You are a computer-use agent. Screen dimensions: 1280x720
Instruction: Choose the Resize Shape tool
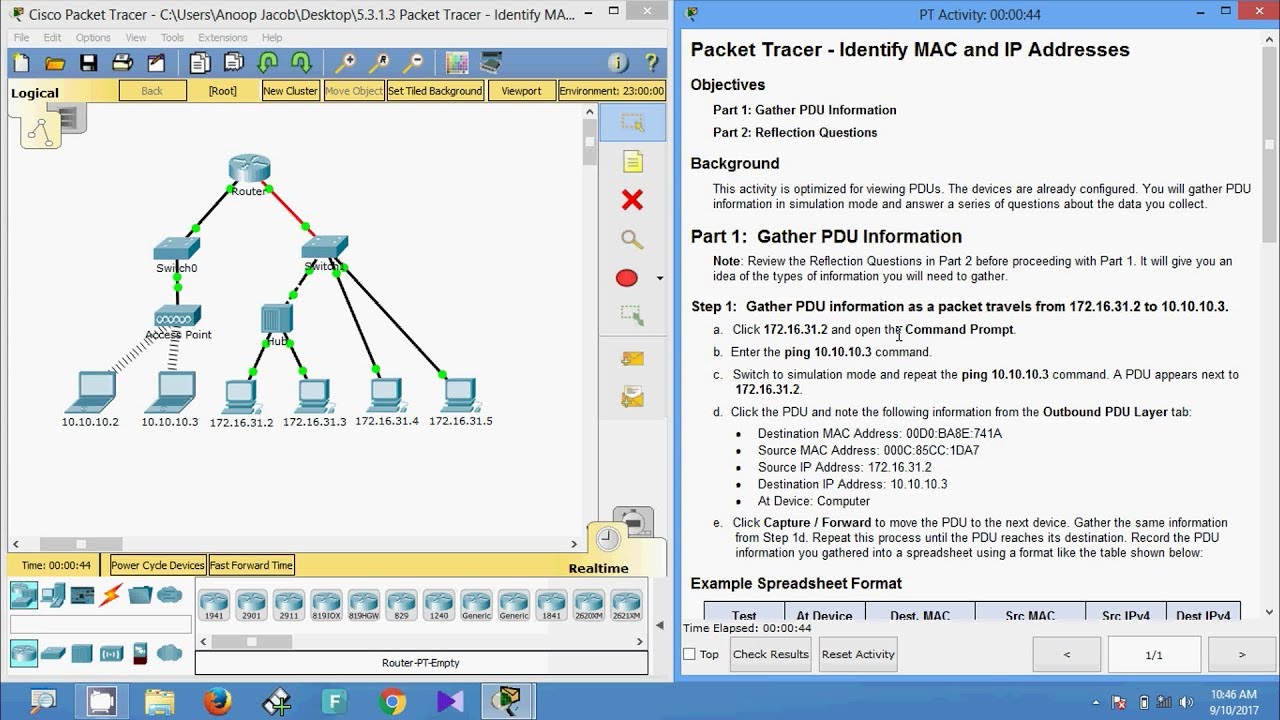pyautogui.click(x=632, y=316)
